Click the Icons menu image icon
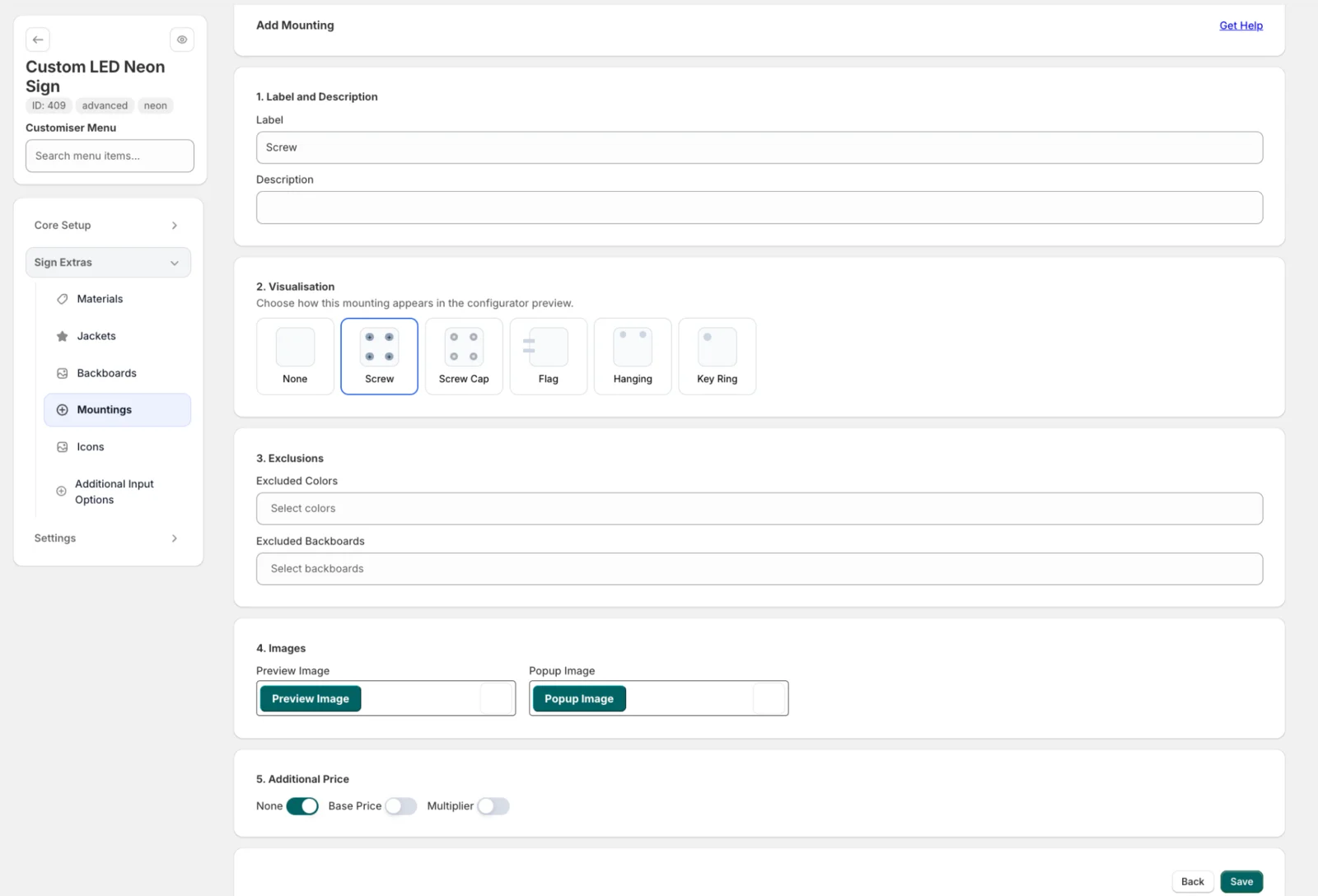The height and width of the screenshot is (896, 1318). [62, 447]
